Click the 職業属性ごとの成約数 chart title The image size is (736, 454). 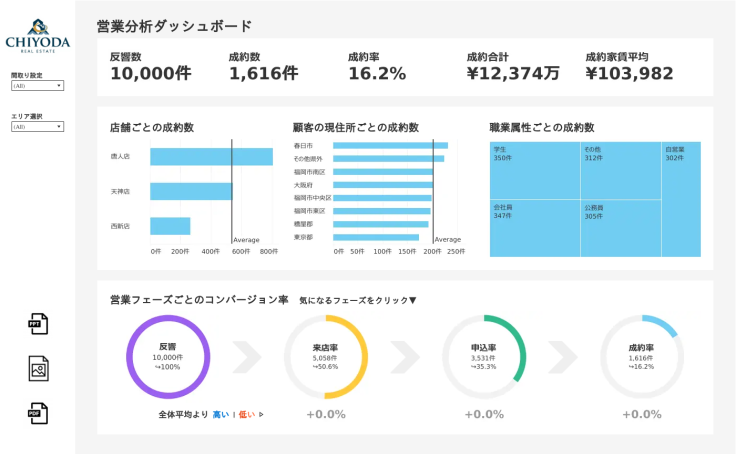(x=542, y=128)
